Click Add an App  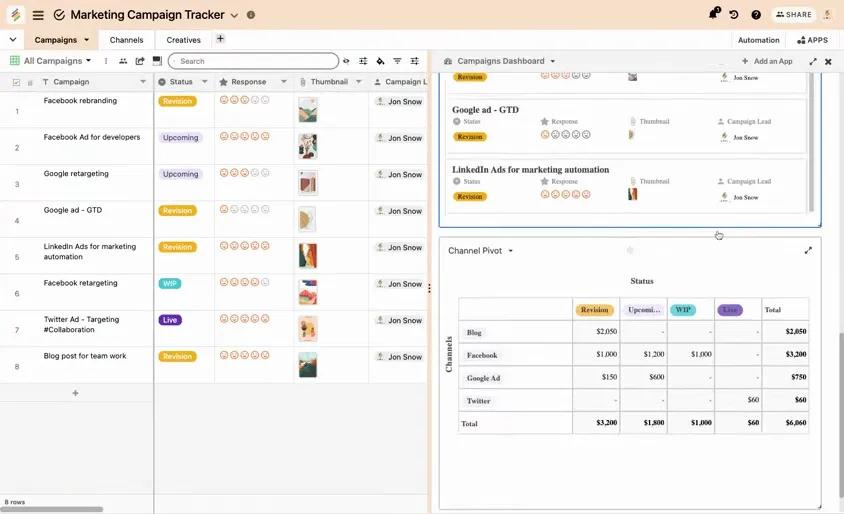(767, 61)
